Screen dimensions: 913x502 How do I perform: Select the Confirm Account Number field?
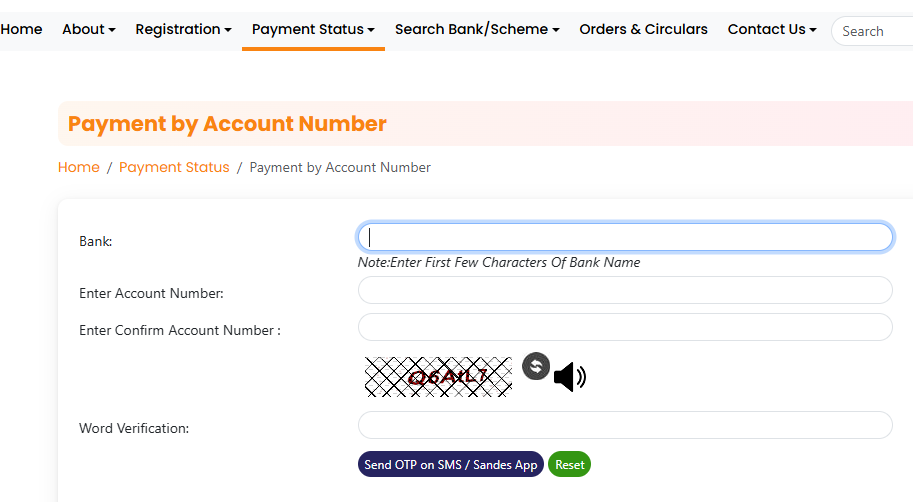[x=625, y=327]
